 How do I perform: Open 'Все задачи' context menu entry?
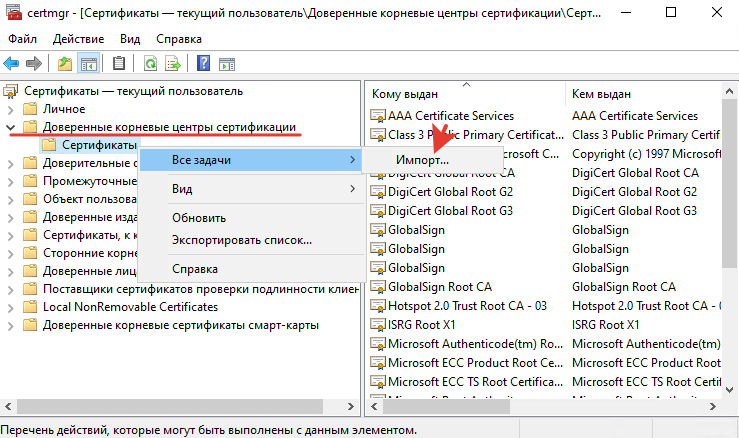tap(251, 160)
